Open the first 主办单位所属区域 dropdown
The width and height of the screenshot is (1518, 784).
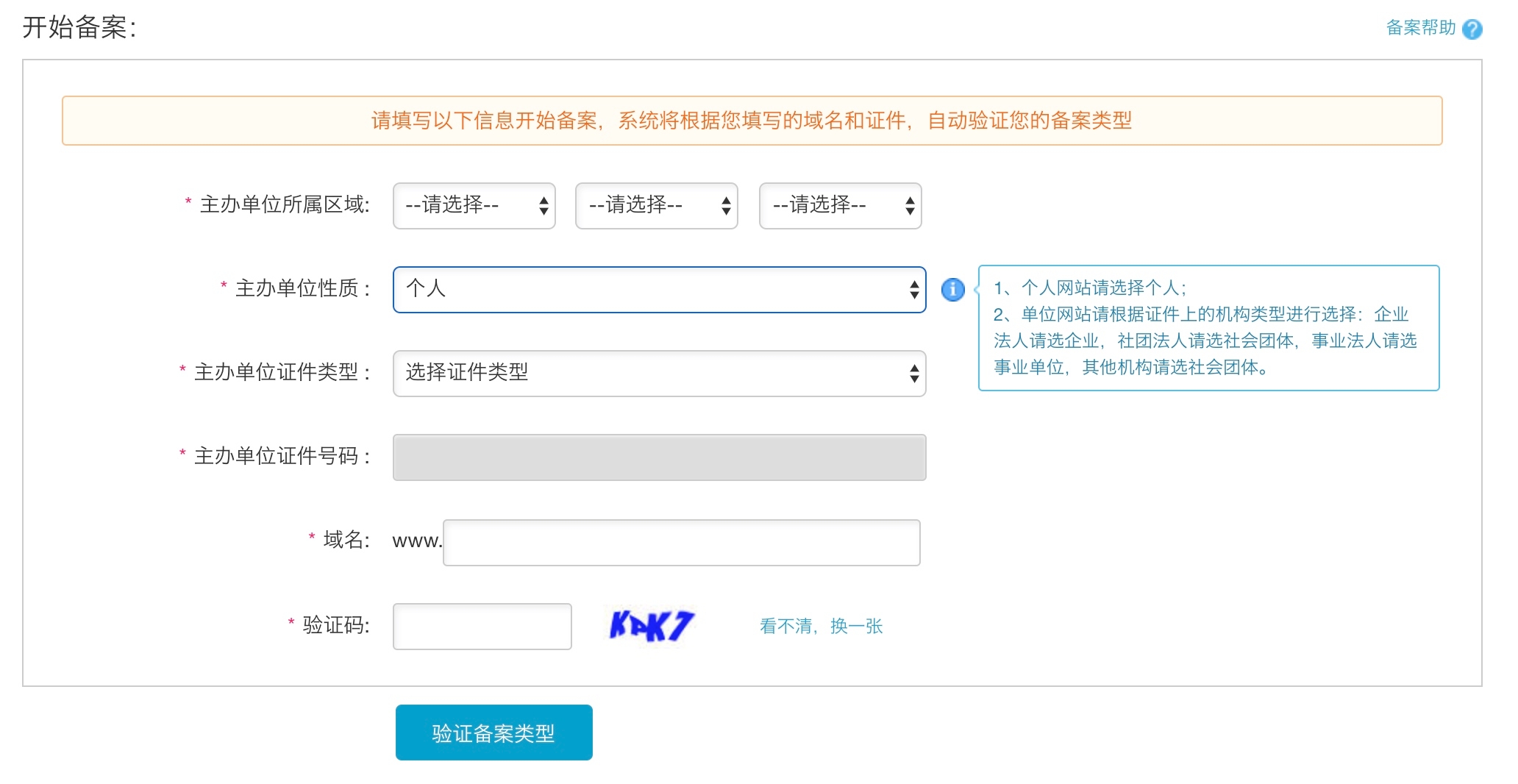tap(474, 206)
